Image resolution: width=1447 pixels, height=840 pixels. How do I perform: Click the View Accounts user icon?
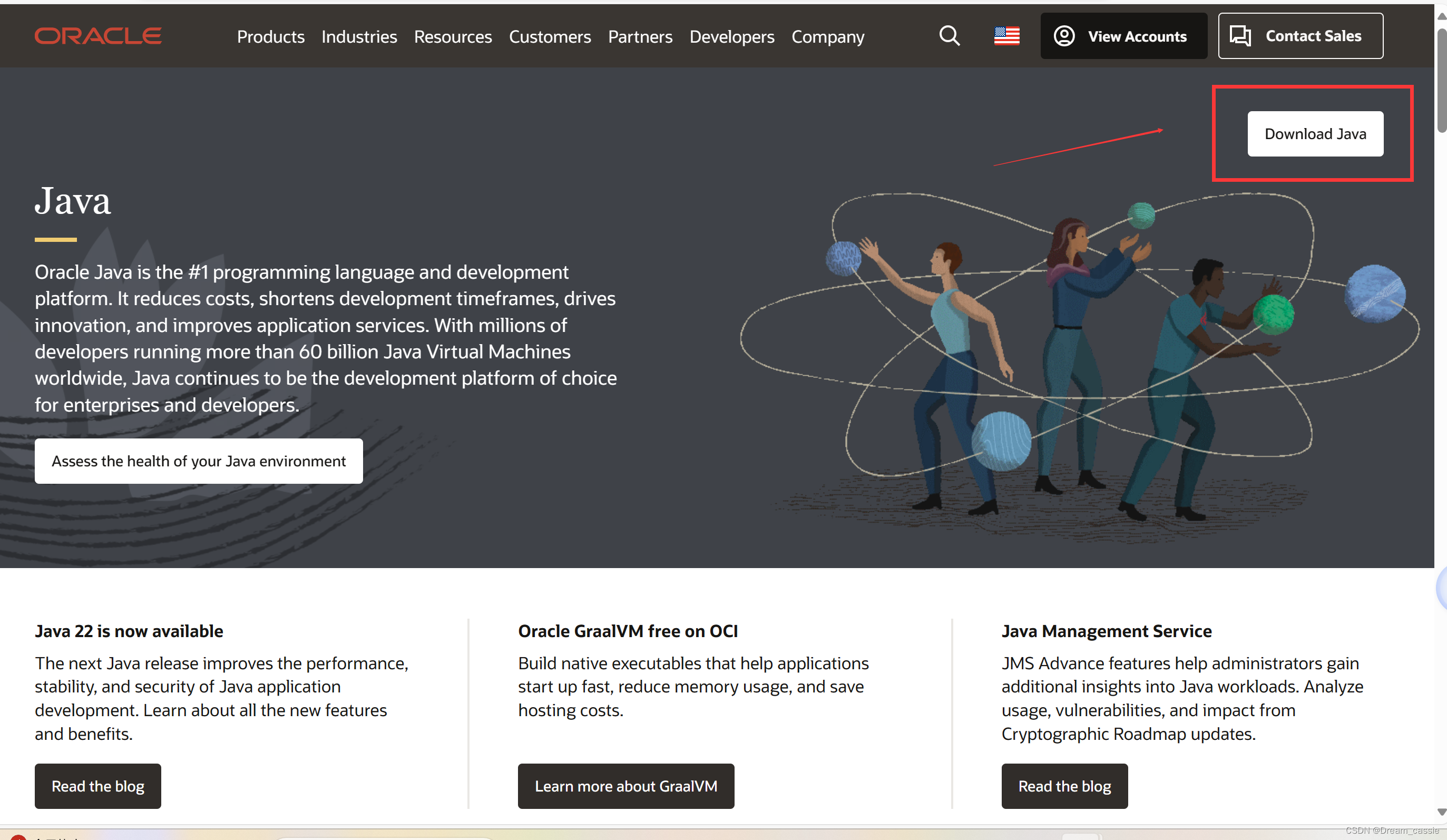click(1063, 36)
